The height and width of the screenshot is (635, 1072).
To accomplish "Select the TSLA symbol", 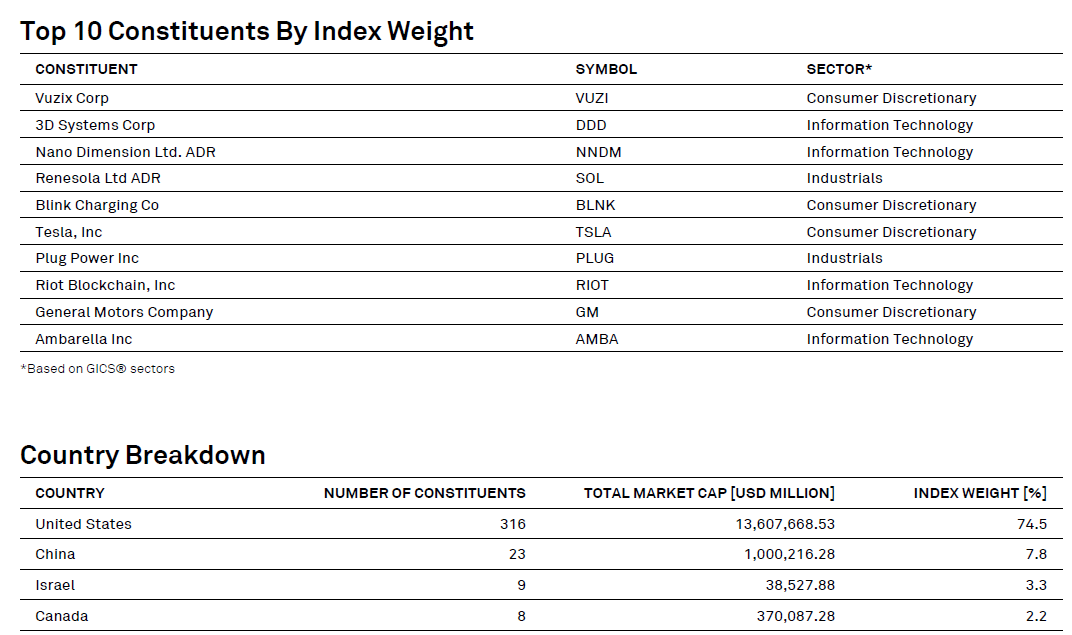I will tap(592, 231).
